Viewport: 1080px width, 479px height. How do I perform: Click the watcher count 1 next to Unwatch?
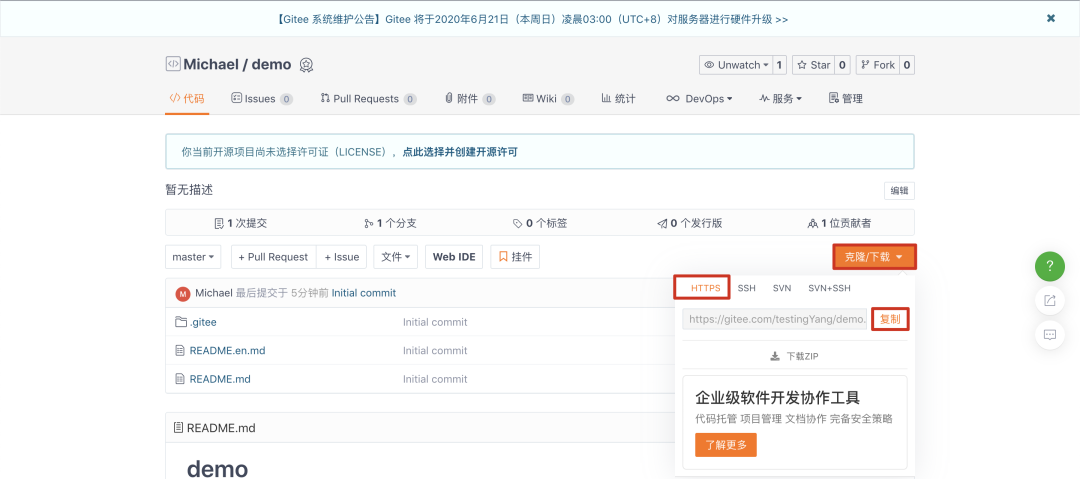pos(780,65)
